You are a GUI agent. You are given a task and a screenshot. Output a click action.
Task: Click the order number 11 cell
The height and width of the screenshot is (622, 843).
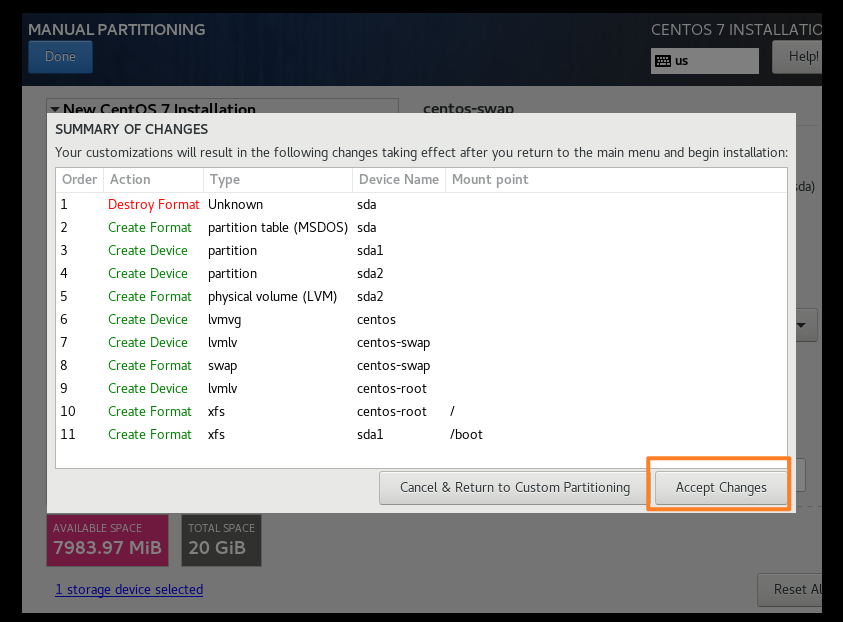coord(68,434)
